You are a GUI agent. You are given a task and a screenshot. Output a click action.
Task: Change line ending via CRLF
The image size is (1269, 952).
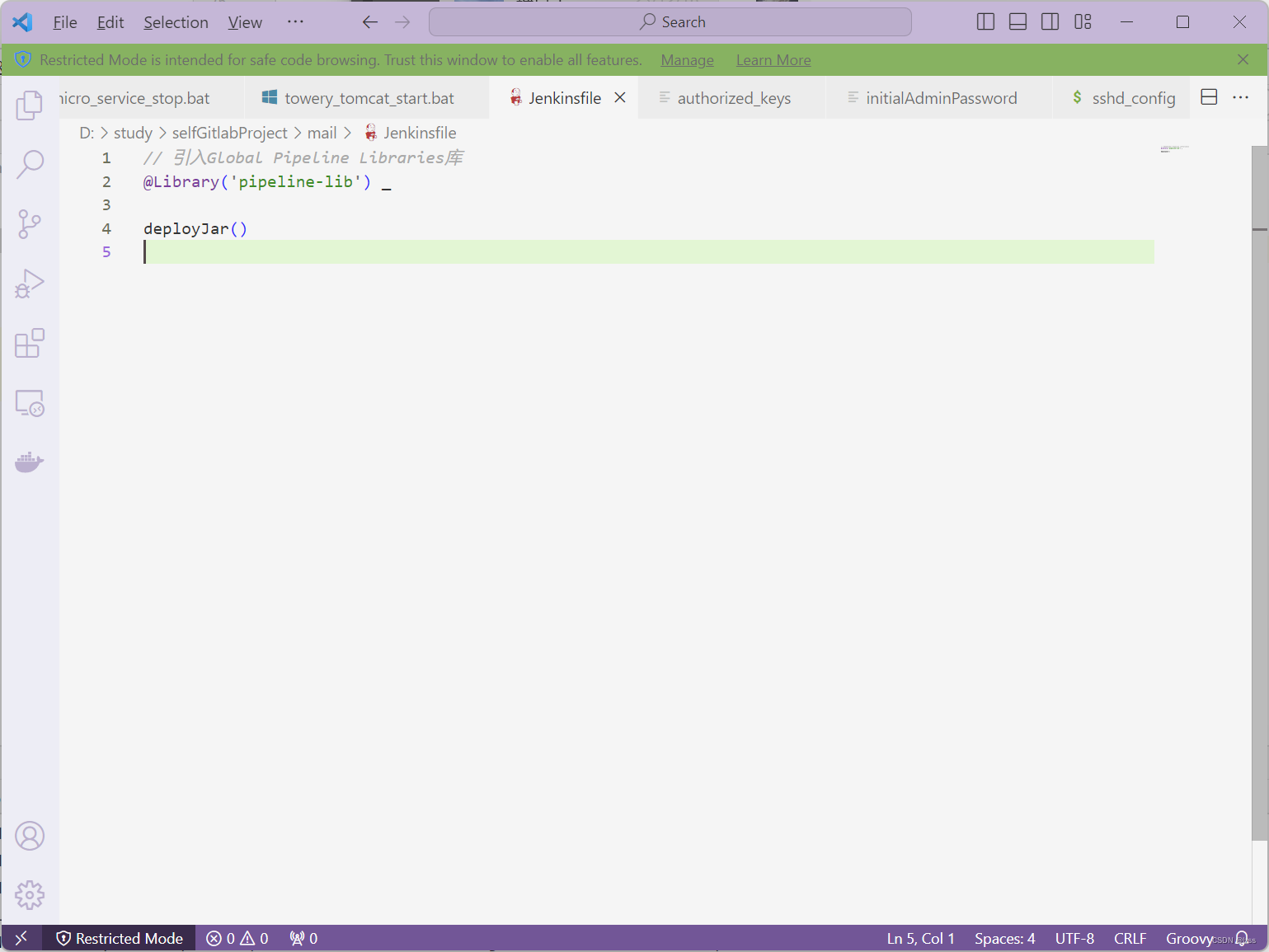(x=1130, y=938)
